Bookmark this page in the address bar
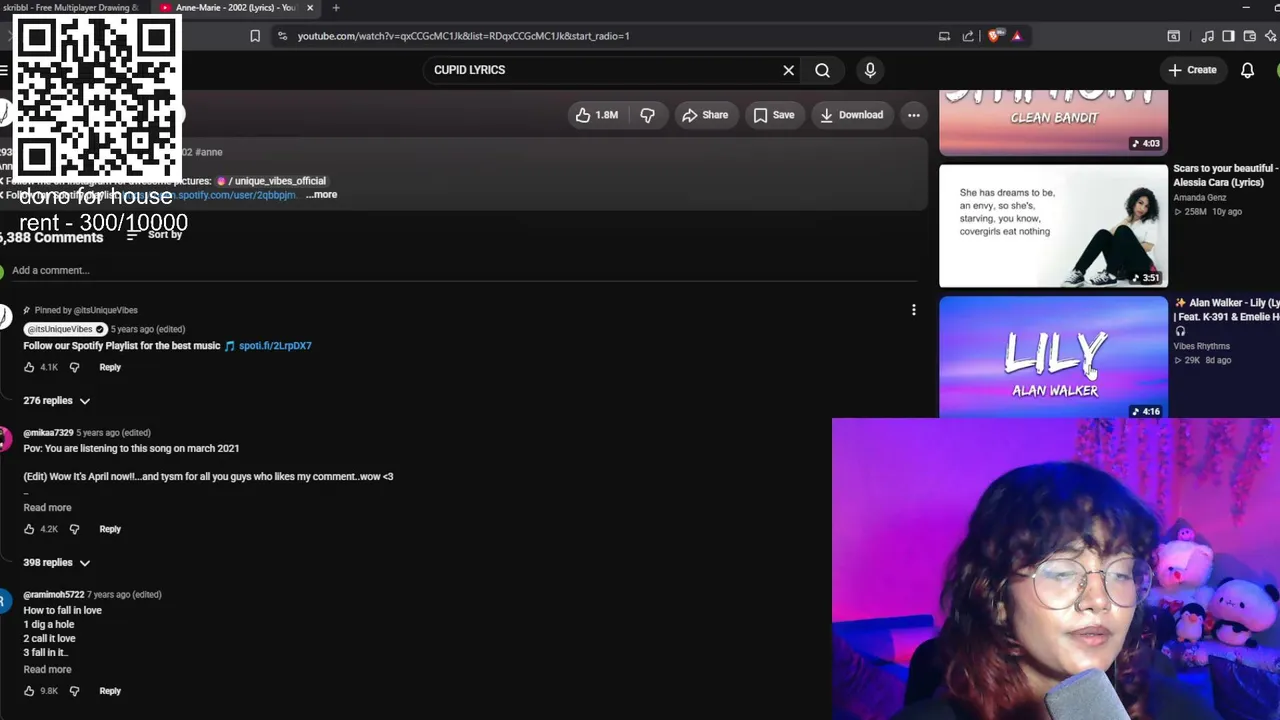Viewport: 1280px width, 720px height. (x=255, y=36)
